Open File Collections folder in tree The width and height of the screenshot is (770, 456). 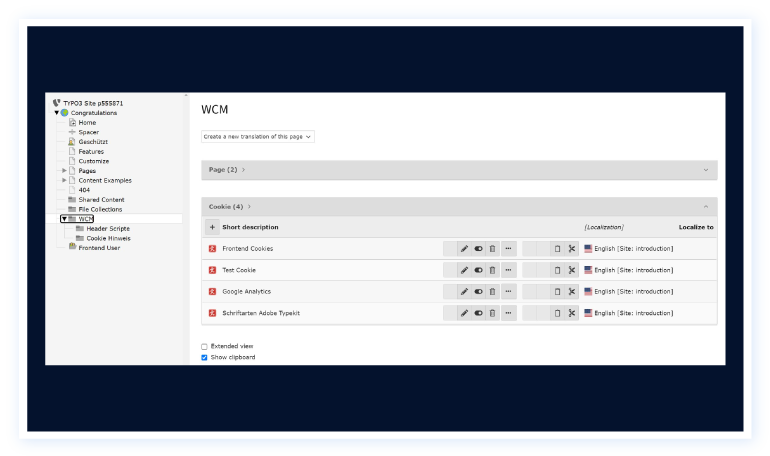(100, 210)
